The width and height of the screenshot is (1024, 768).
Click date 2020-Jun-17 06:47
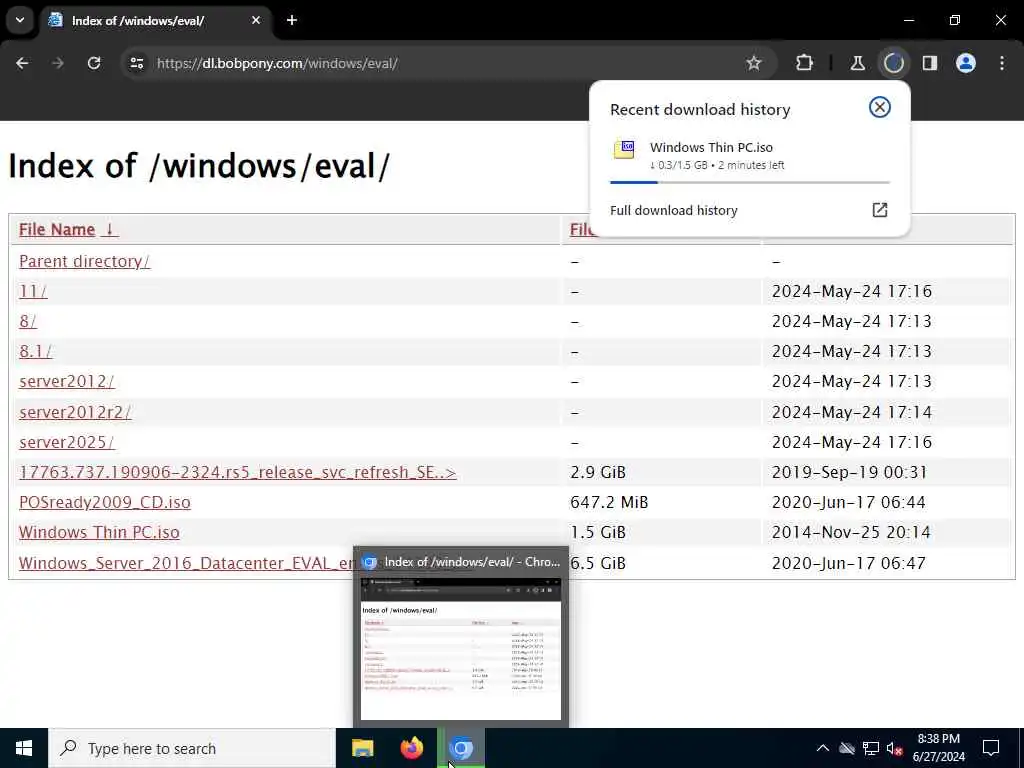[848, 563]
